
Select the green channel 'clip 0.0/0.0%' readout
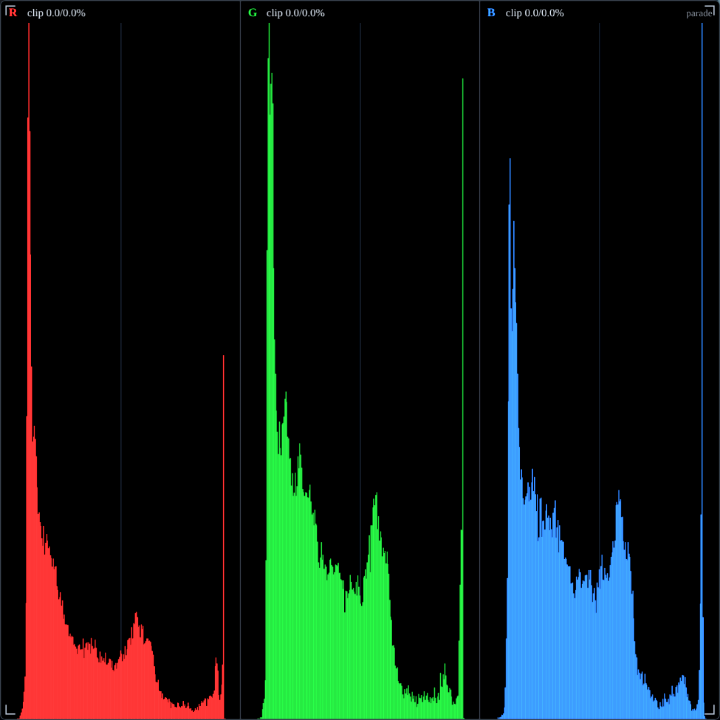tap(295, 13)
